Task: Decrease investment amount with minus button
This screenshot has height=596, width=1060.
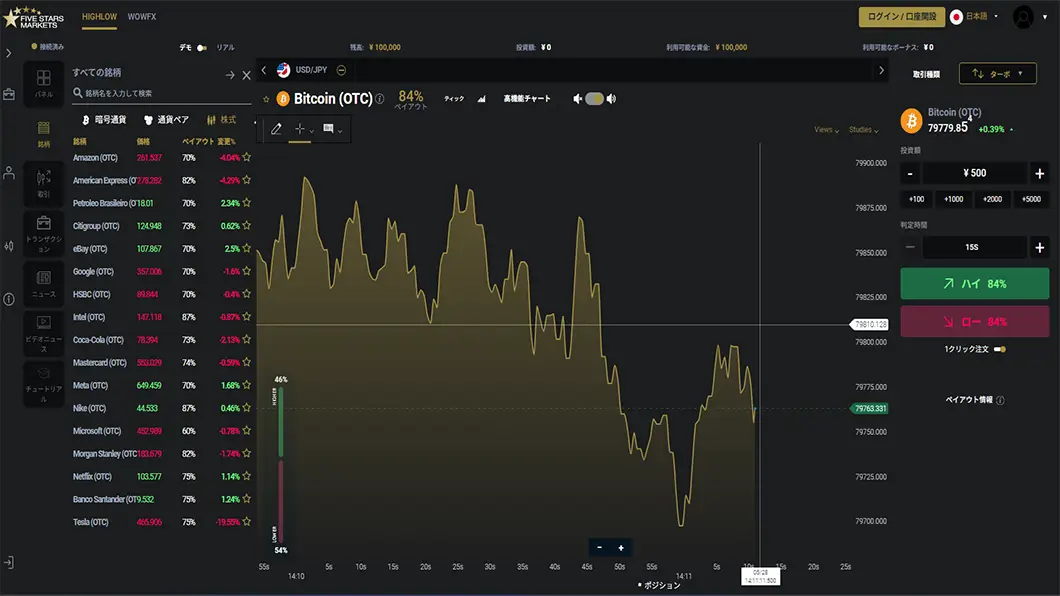Action: [x=910, y=174]
